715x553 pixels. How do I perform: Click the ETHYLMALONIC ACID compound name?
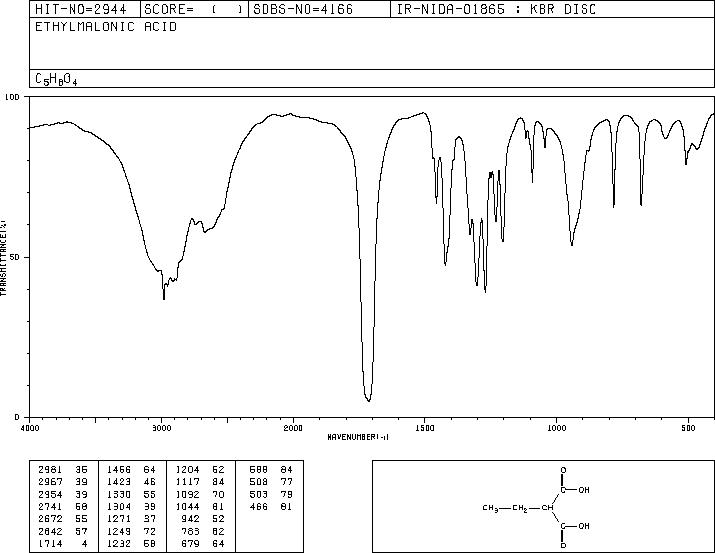click(106, 27)
